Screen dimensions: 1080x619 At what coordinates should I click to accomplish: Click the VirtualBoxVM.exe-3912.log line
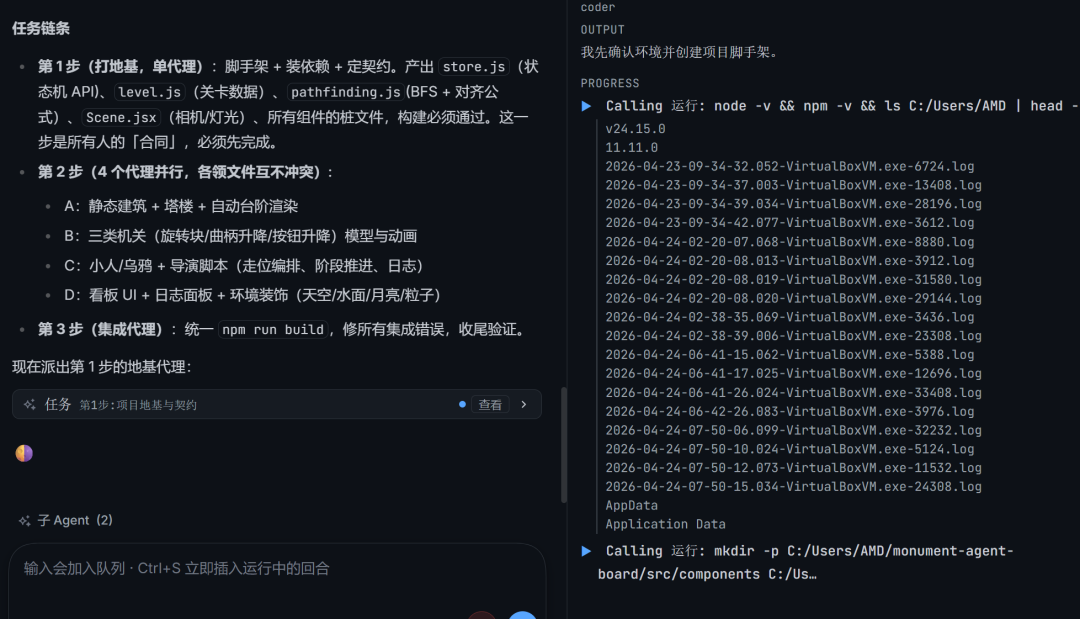(789, 261)
